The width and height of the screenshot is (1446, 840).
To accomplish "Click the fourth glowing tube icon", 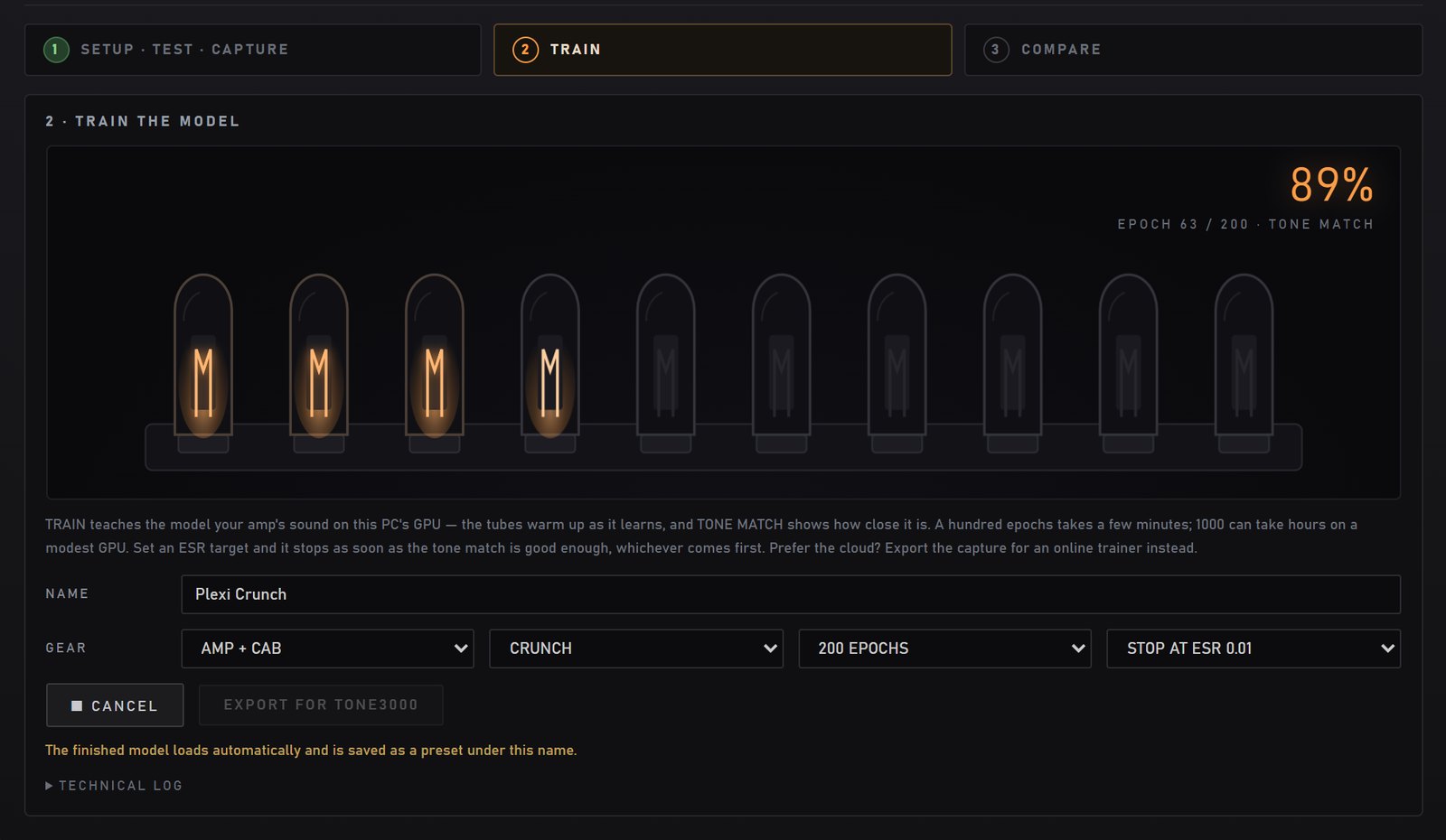I will click(550, 363).
